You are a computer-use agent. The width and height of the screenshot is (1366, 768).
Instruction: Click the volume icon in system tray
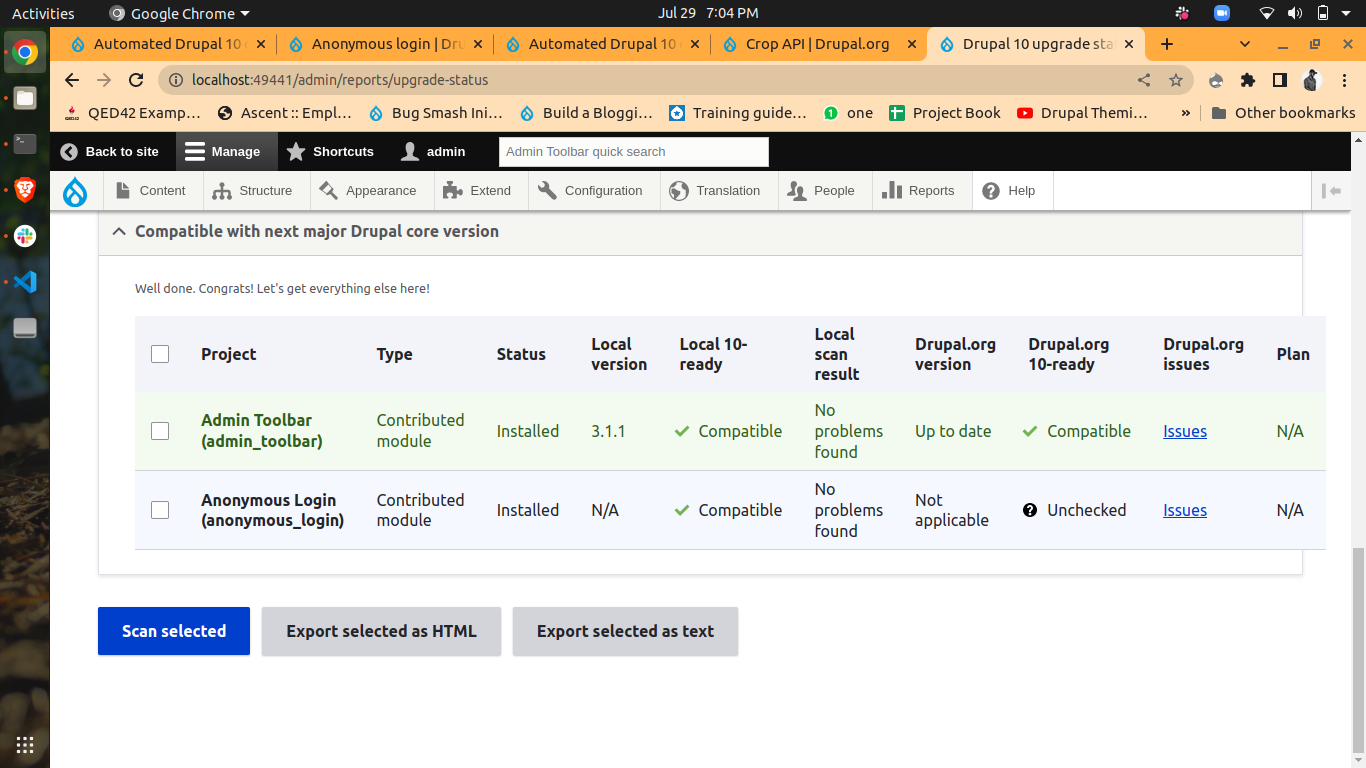1294,13
